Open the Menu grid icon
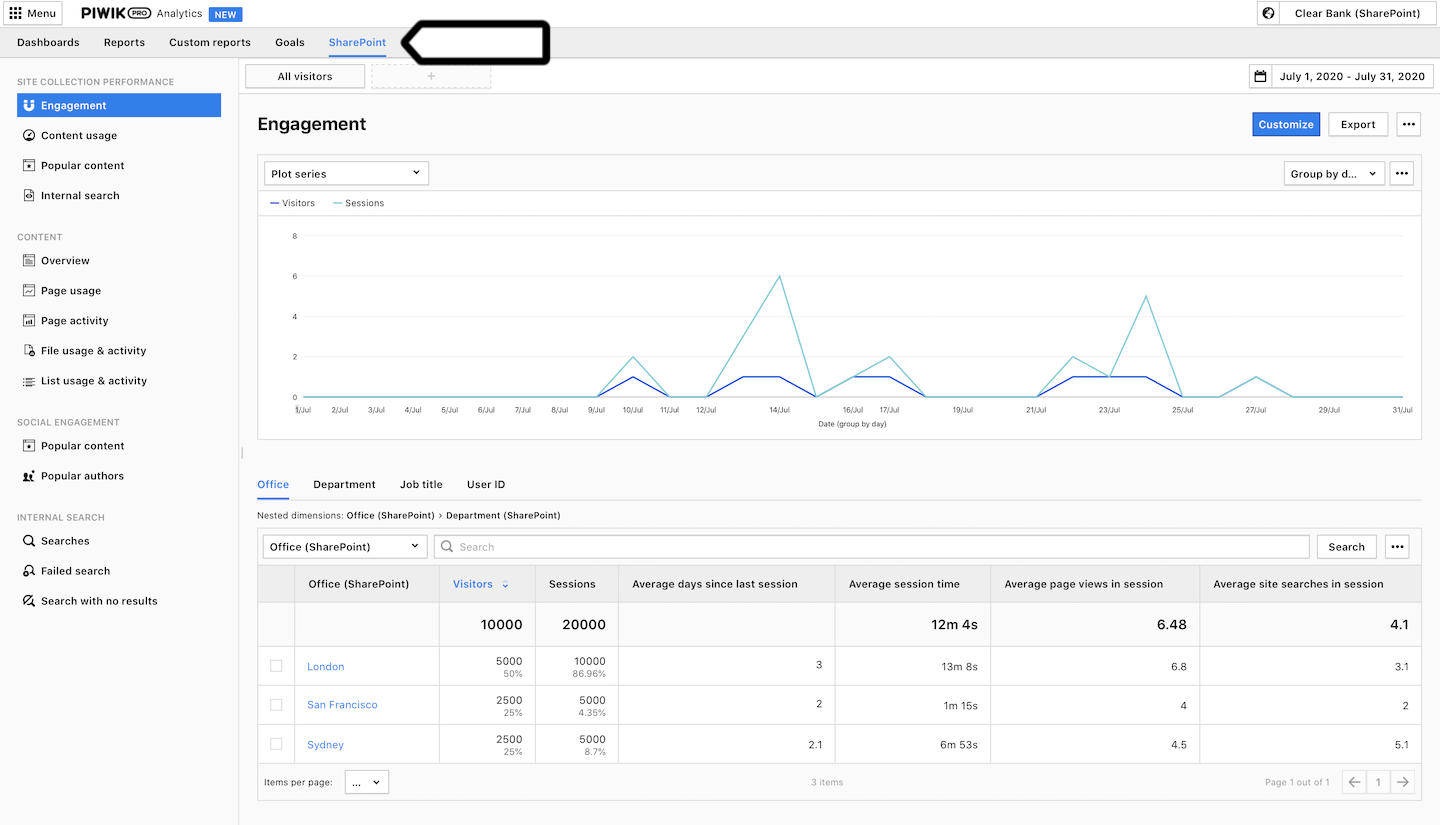Screen dimensions: 1440x825 [x=15, y=14]
